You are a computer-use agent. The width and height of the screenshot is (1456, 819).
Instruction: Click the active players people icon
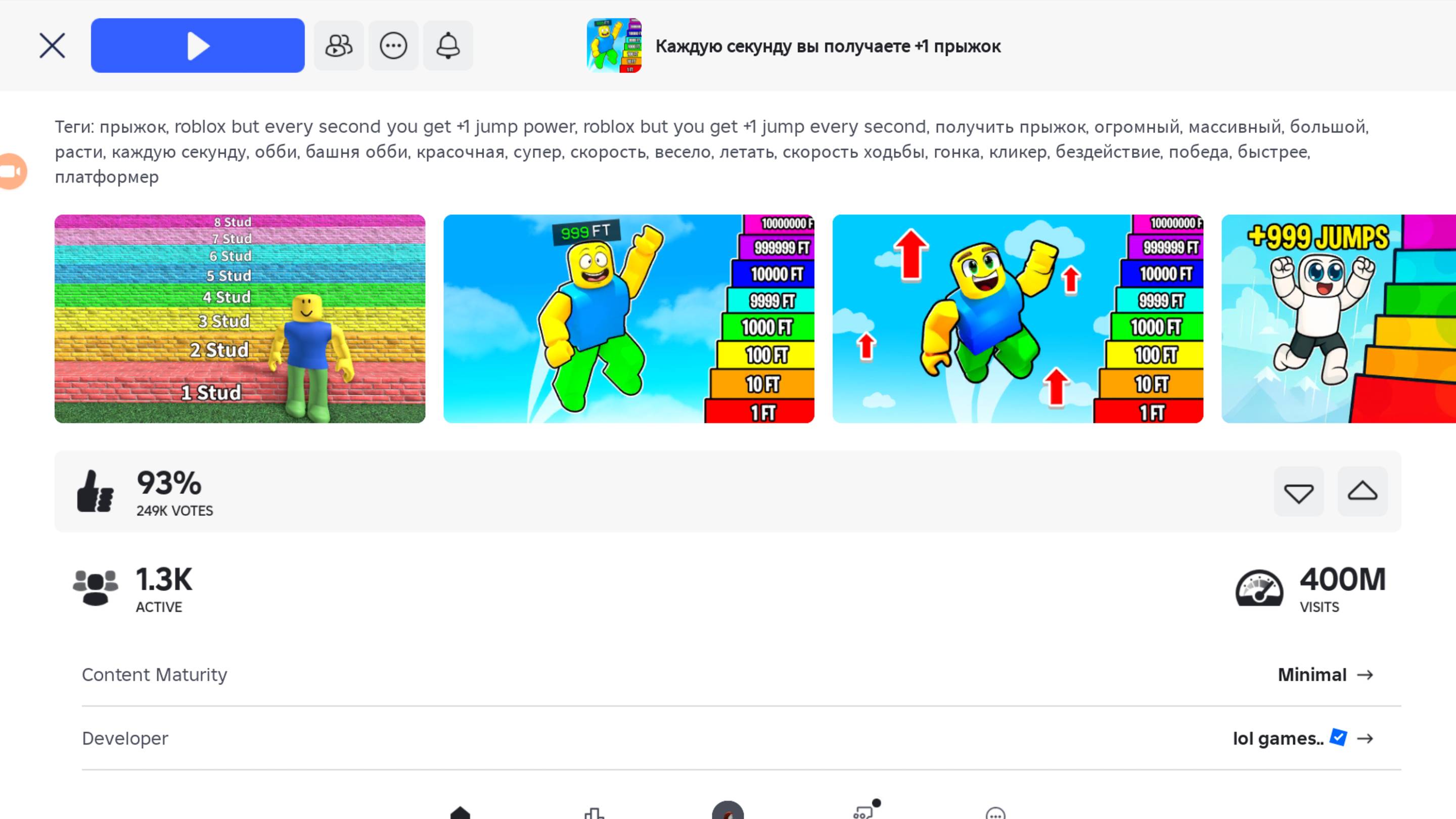pyautogui.click(x=96, y=588)
